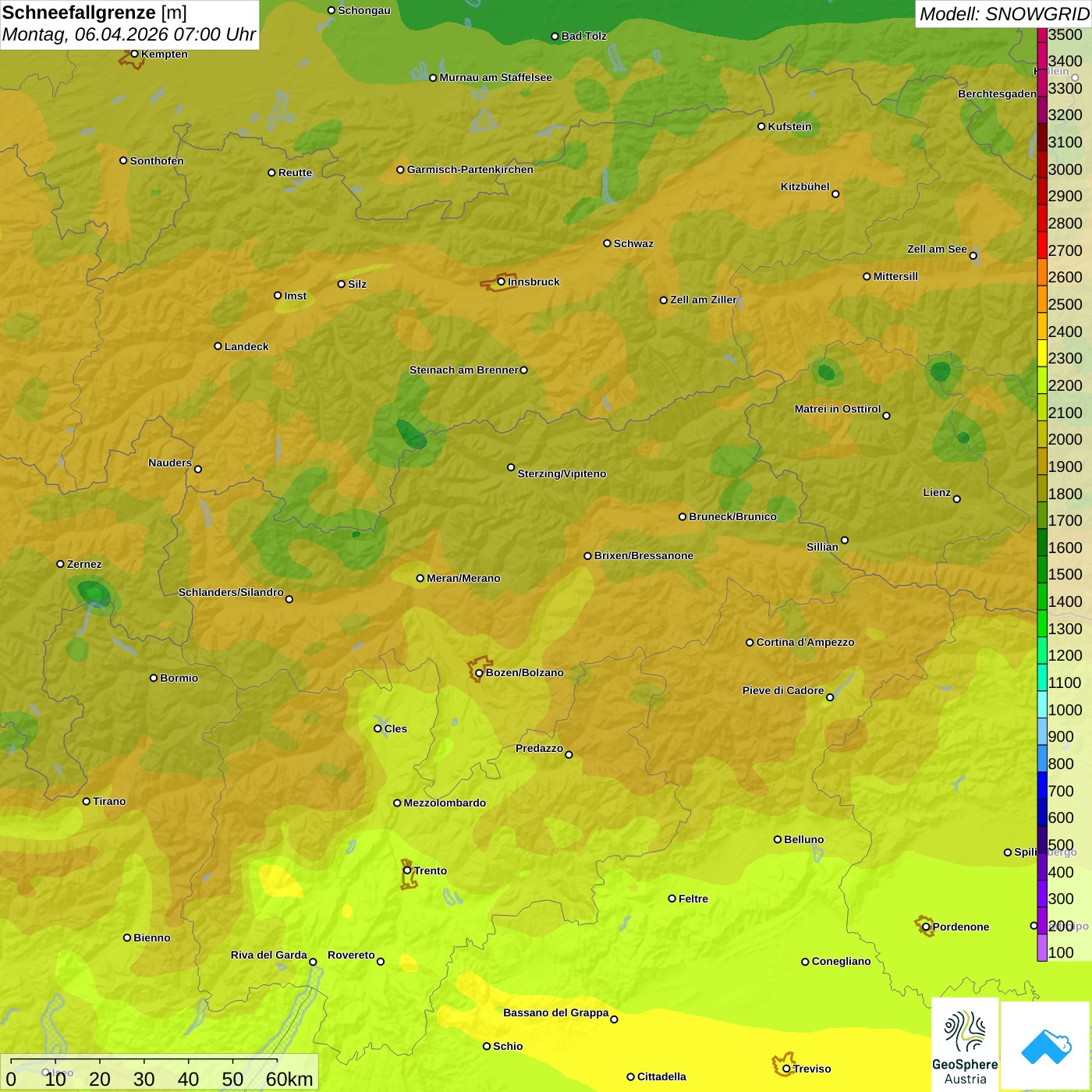This screenshot has width=1092, height=1092.
Task: Click the date Montag, 06.04.2026 07:00 Uhr
Action: point(129,34)
